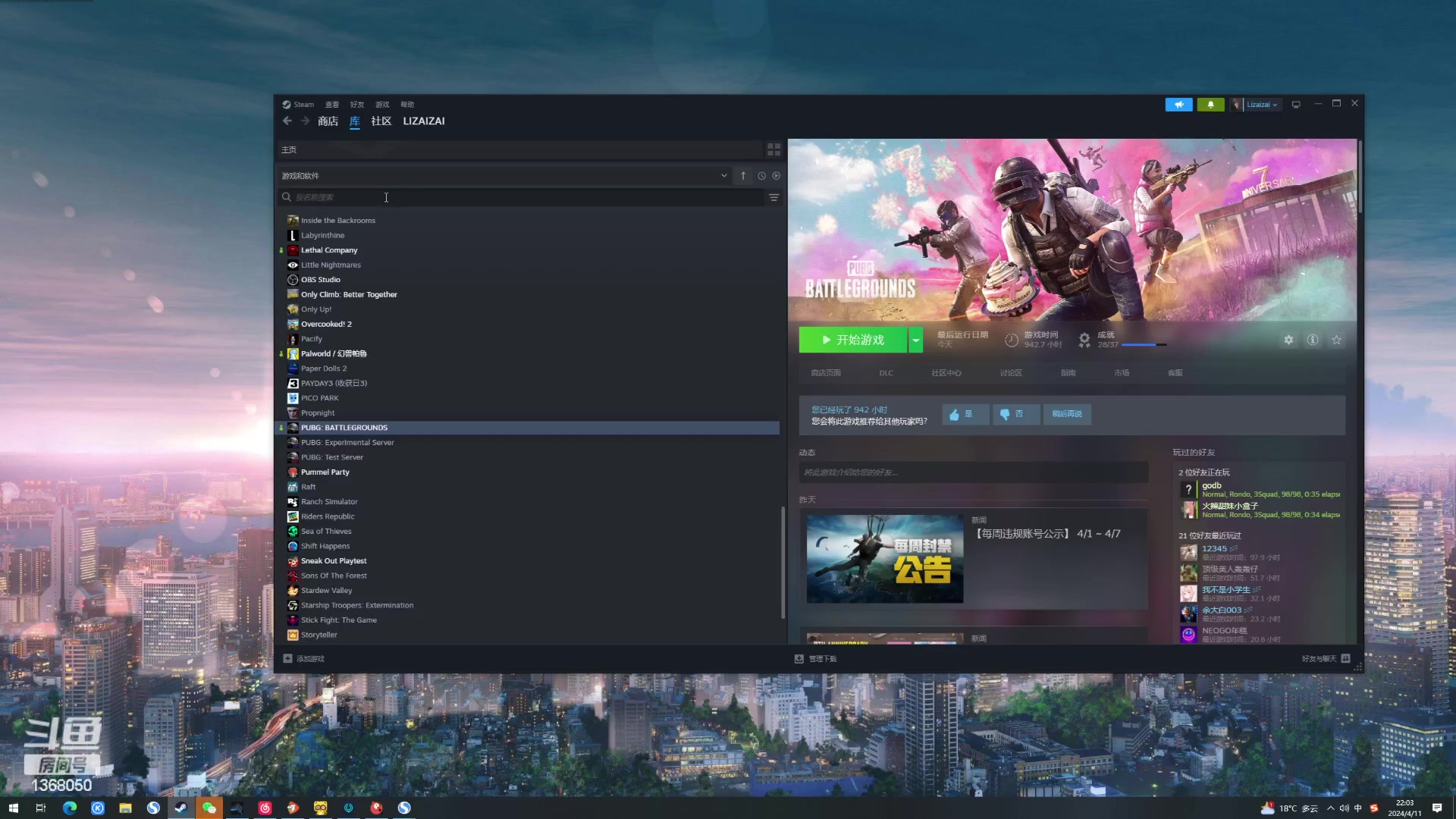Open PUBG achievements trophy icon
Viewport: 1456px width, 819px height.
point(1084,340)
